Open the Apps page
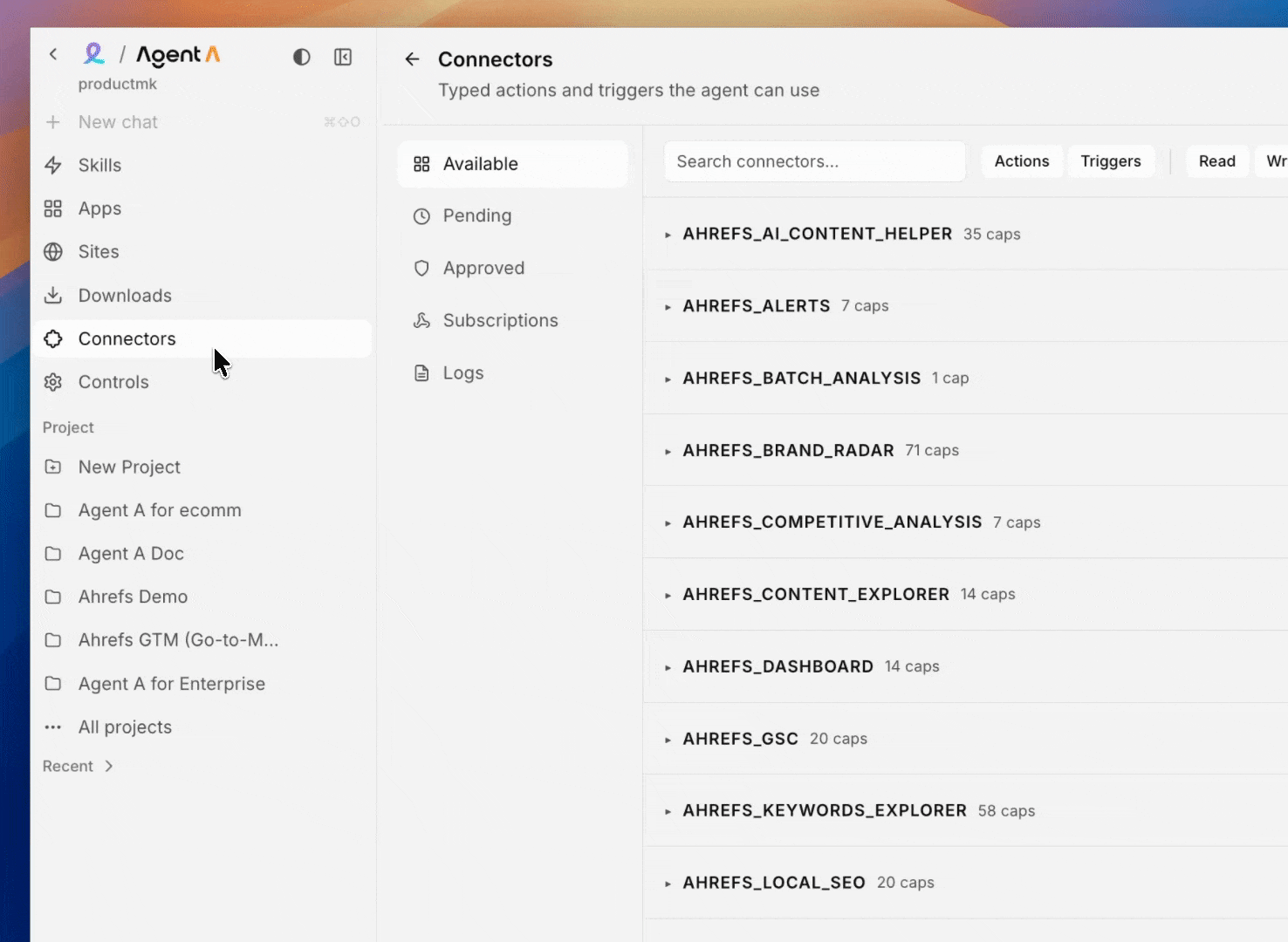Viewport: 1288px width, 942px height. click(202, 208)
